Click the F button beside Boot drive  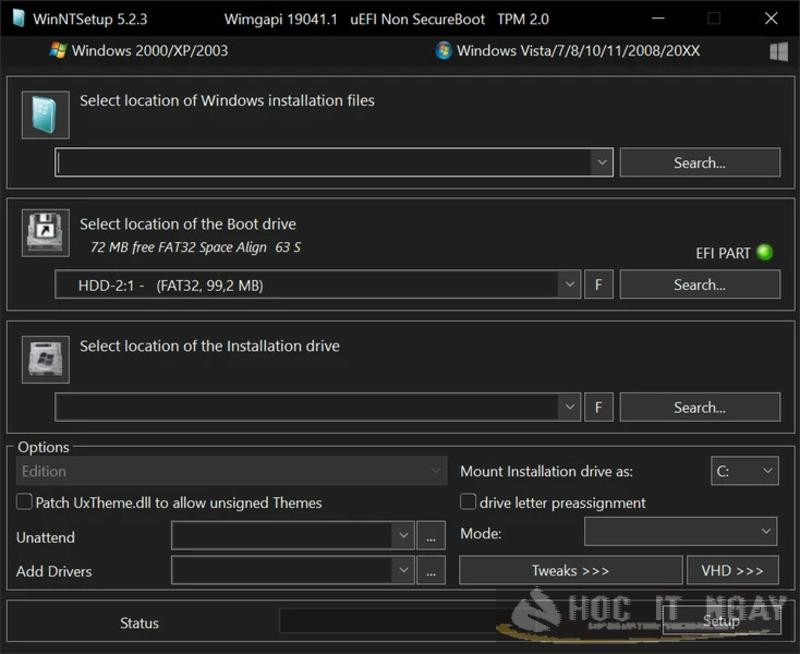(x=598, y=285)
